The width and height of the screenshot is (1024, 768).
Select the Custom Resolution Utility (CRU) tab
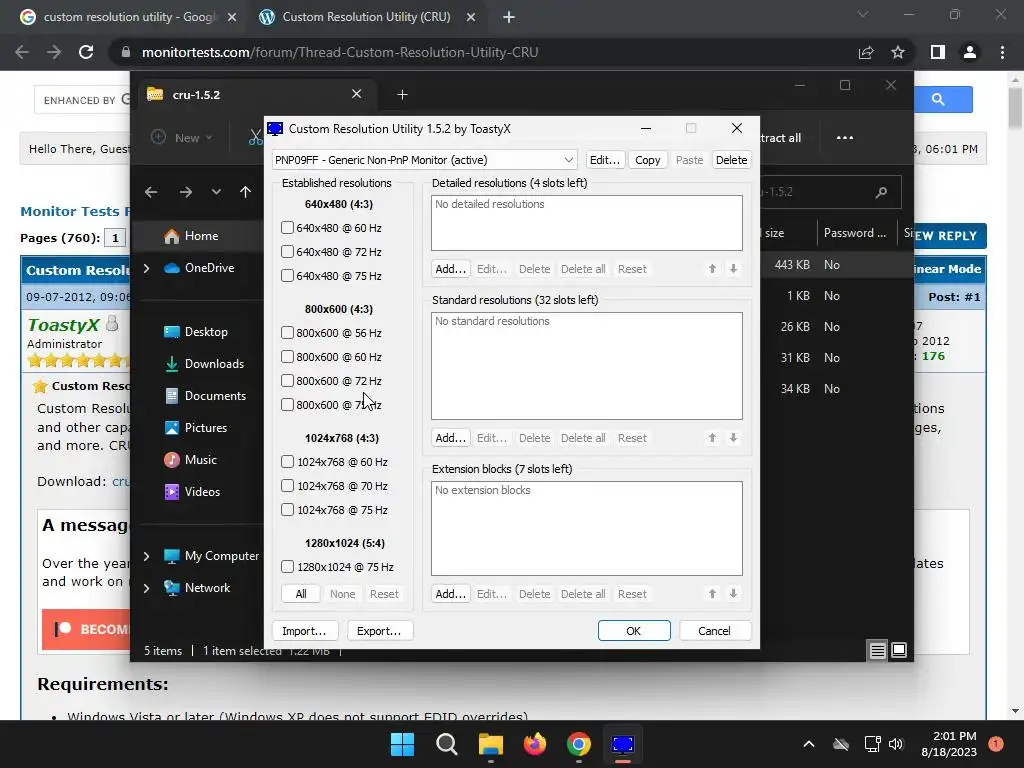click(366, 18)
